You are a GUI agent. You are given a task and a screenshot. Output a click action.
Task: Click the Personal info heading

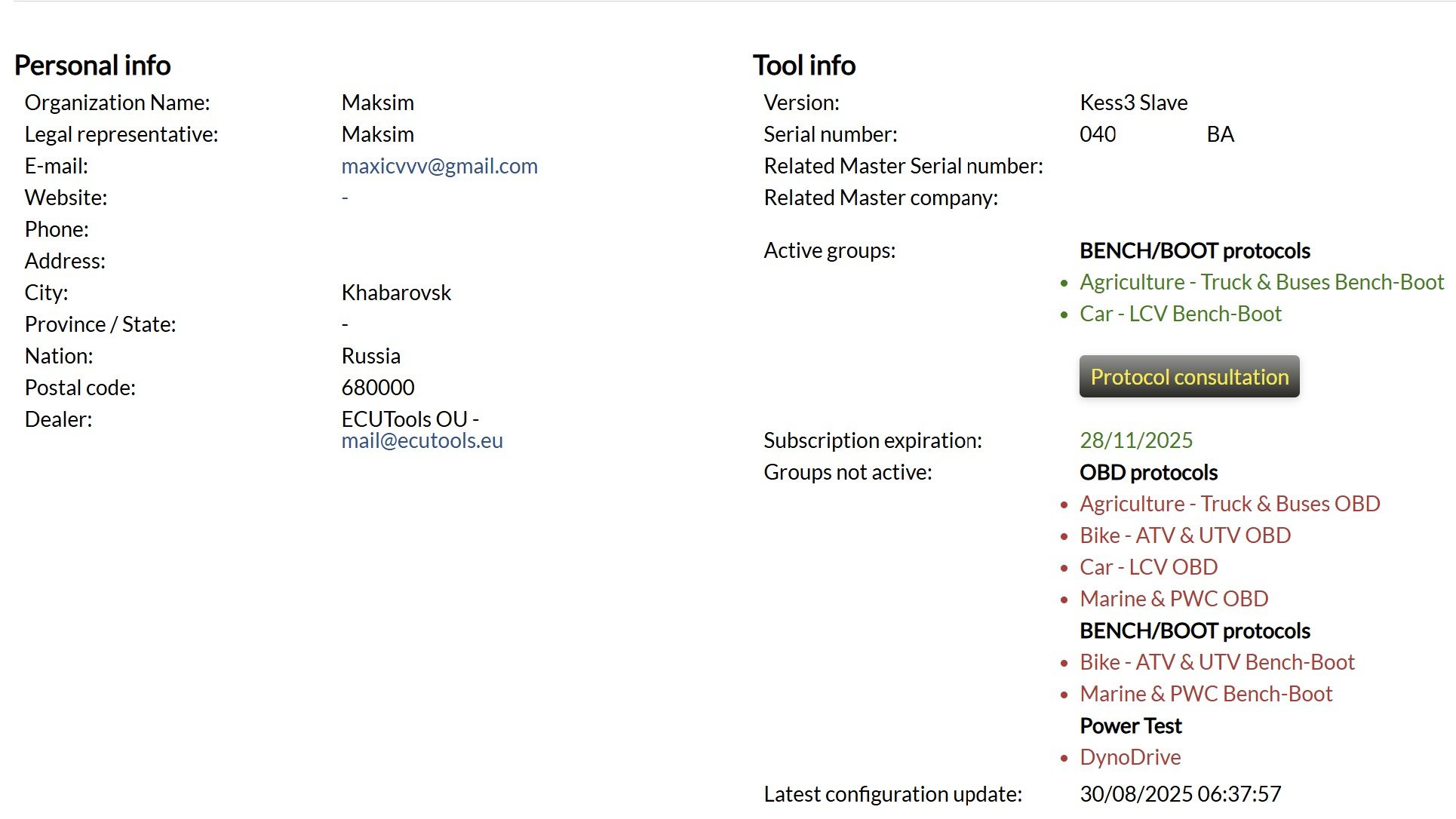[x=93, y=66]
